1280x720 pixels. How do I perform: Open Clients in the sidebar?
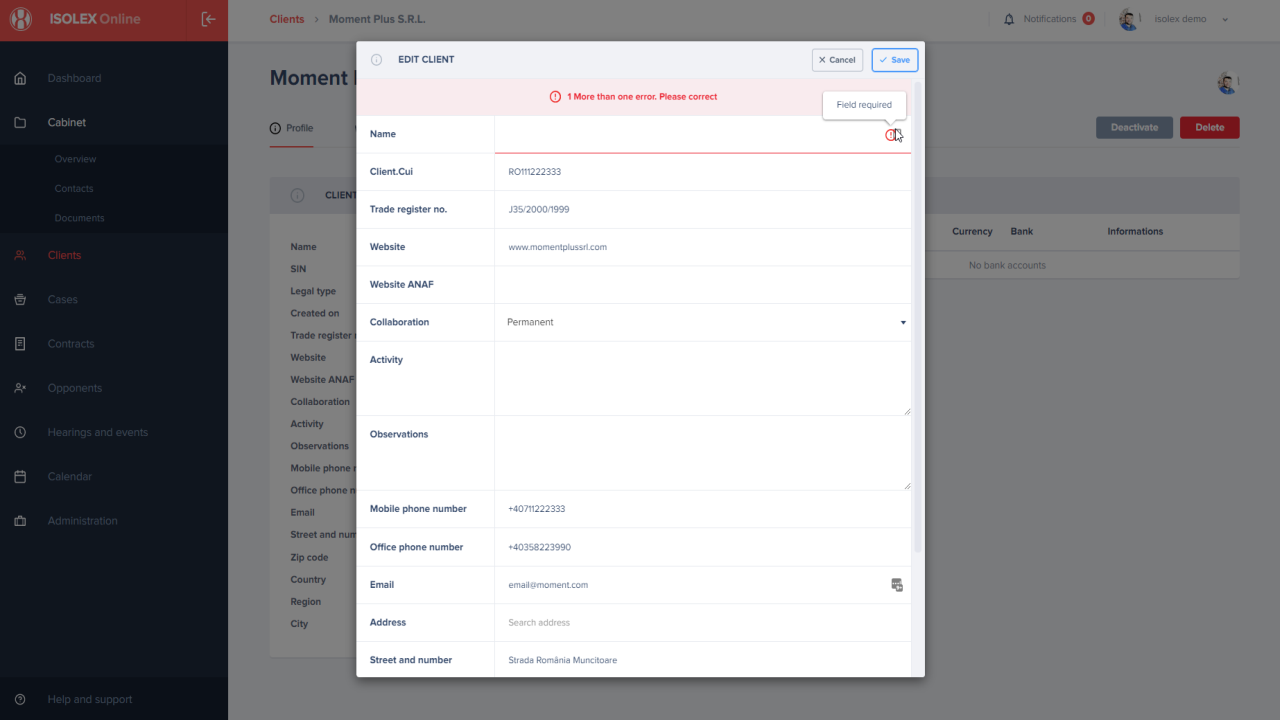[64, 255]
